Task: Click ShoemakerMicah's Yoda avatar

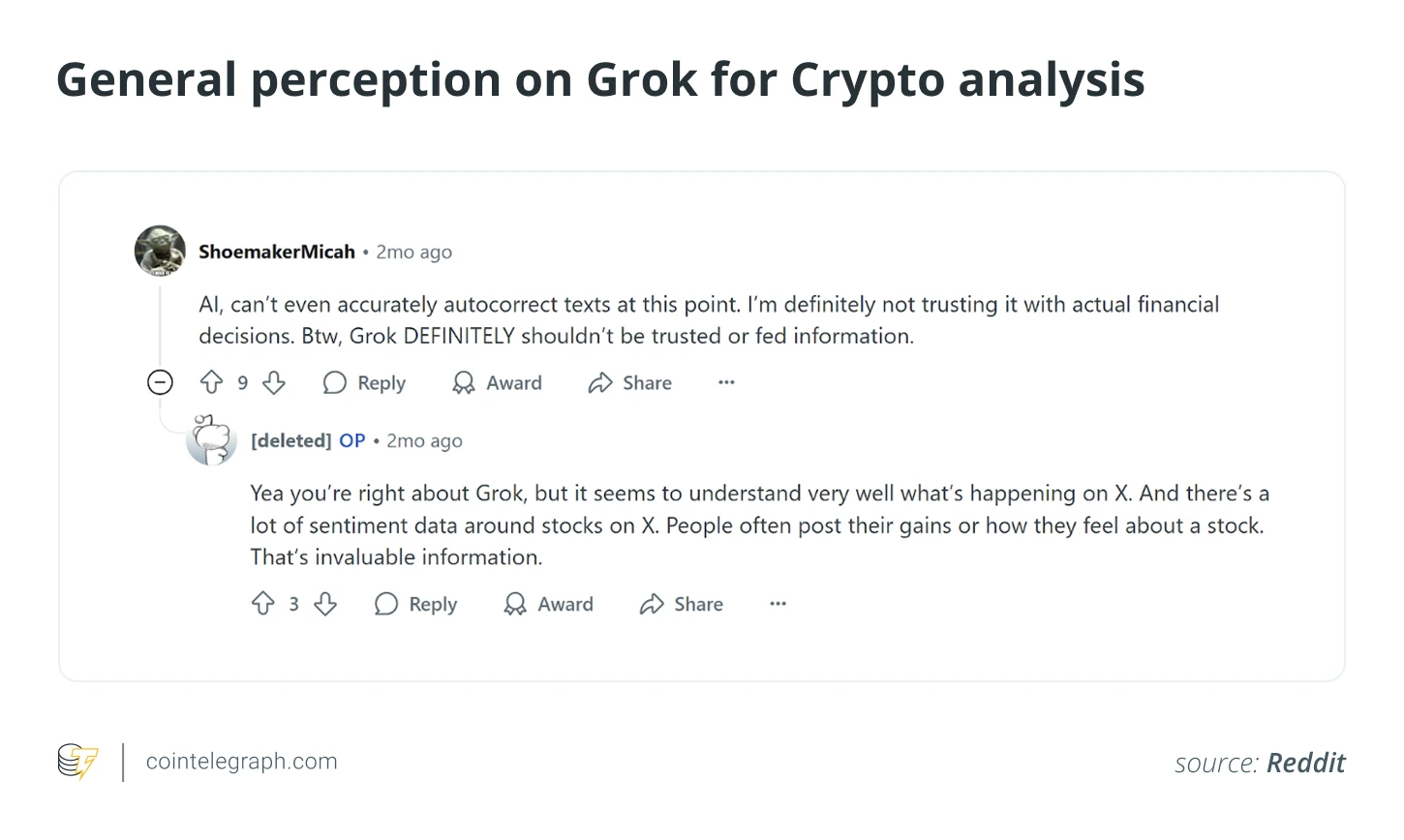Action: (160, 250)
